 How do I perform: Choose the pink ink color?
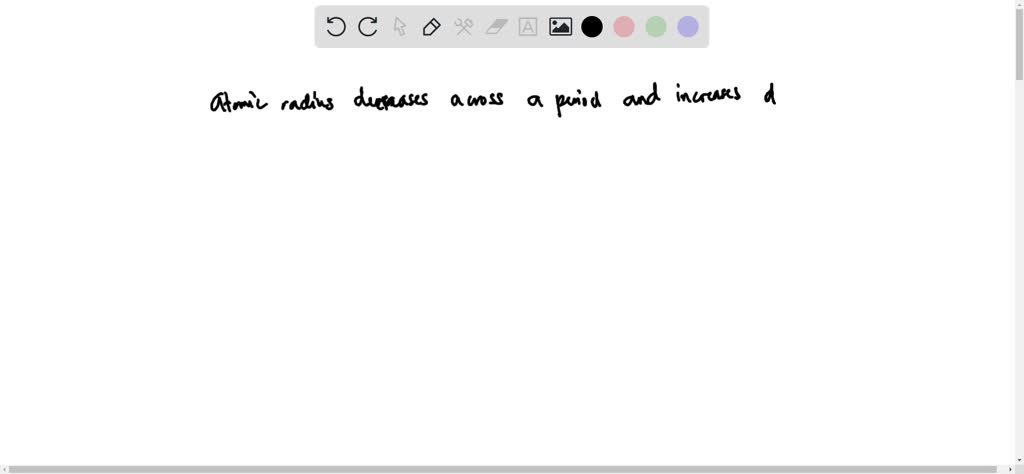coord(624,27)
